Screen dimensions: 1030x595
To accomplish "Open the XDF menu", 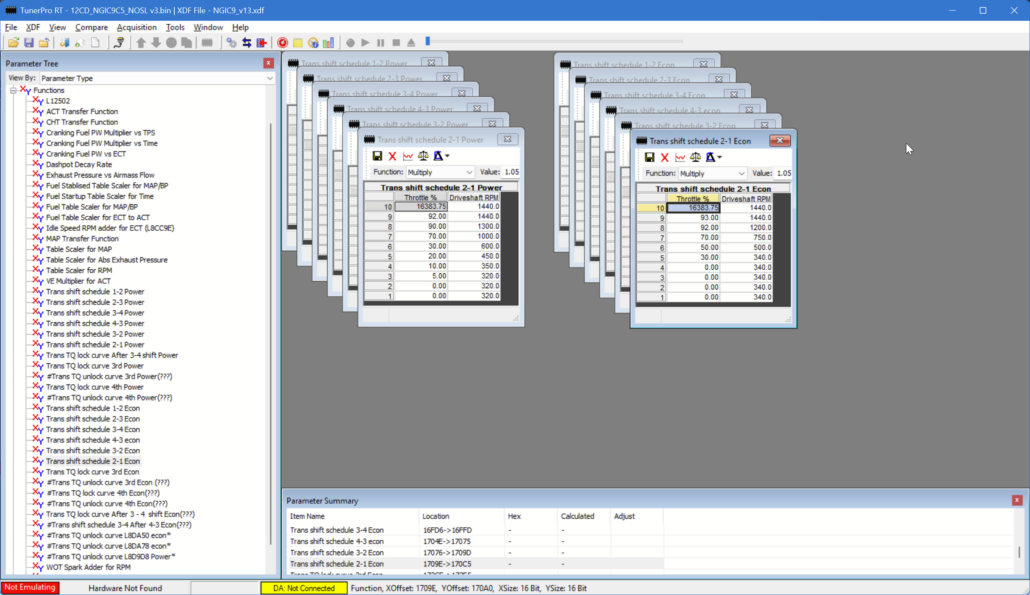I will click(x=33, y=28).
